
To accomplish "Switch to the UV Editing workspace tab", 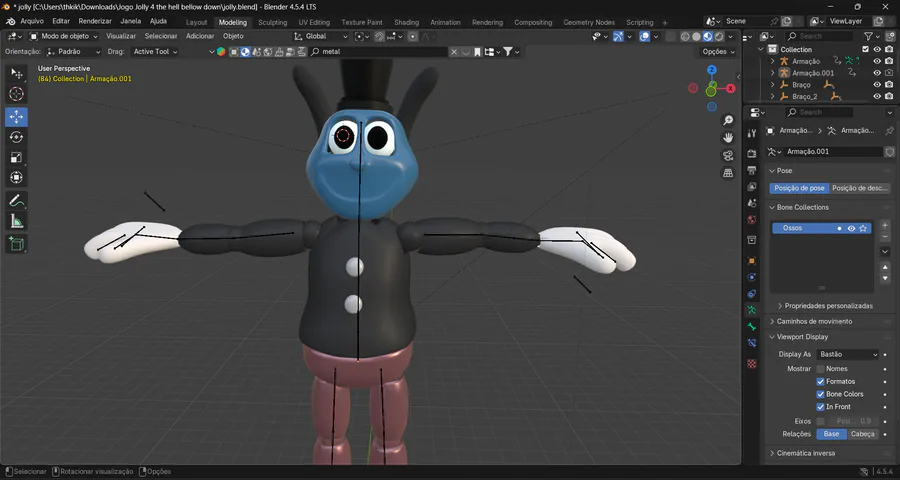I will (314, 22).
